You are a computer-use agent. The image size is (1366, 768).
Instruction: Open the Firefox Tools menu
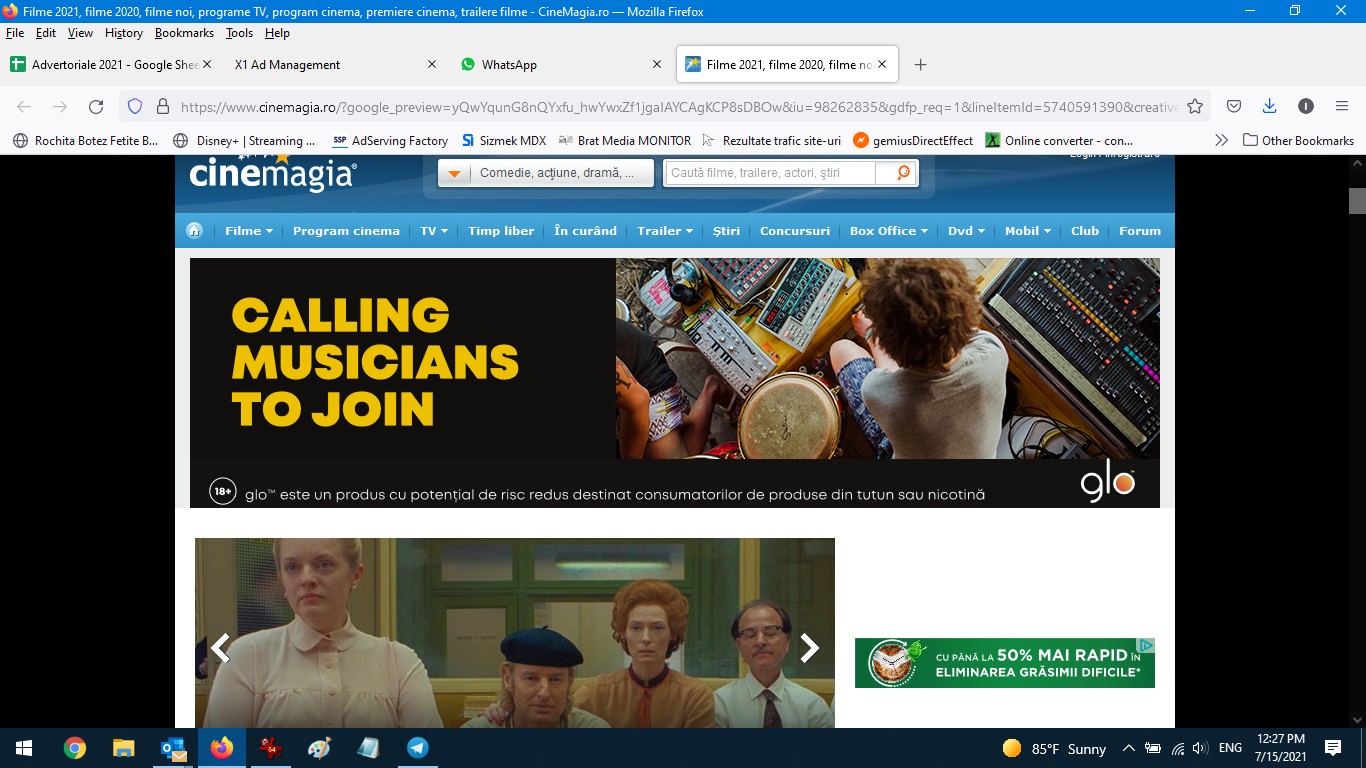pyautogui.click(x=239, y=33)
